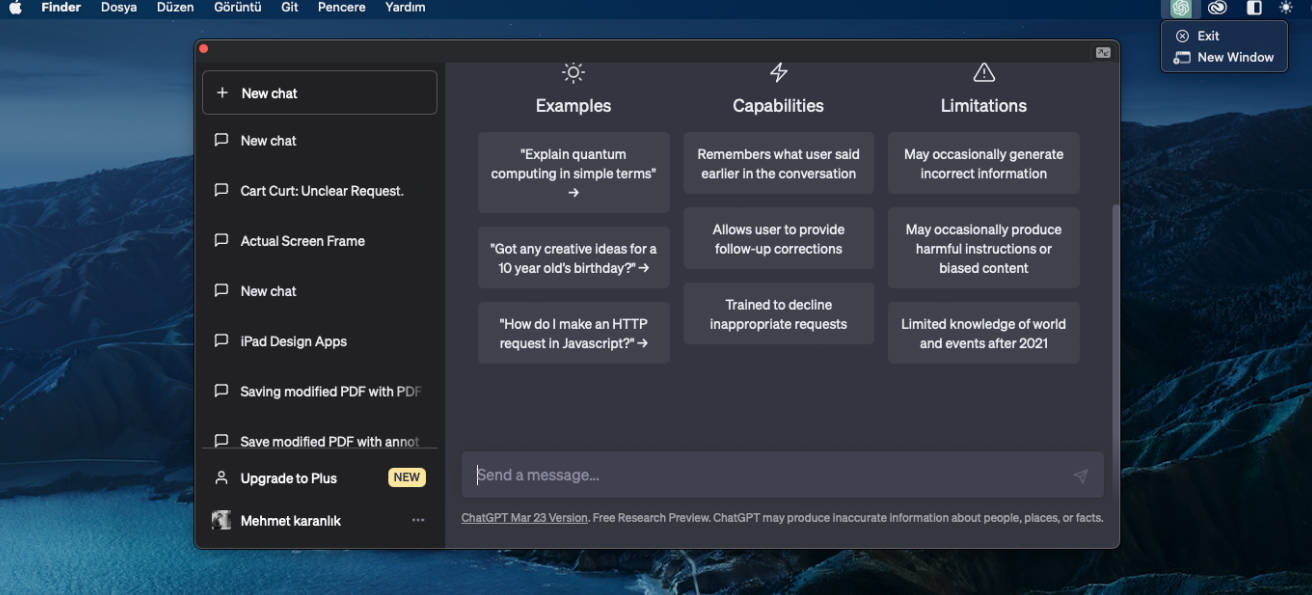Click the split-panel icon in the menu bar

pyautogui.click(x=1254, y=8)
